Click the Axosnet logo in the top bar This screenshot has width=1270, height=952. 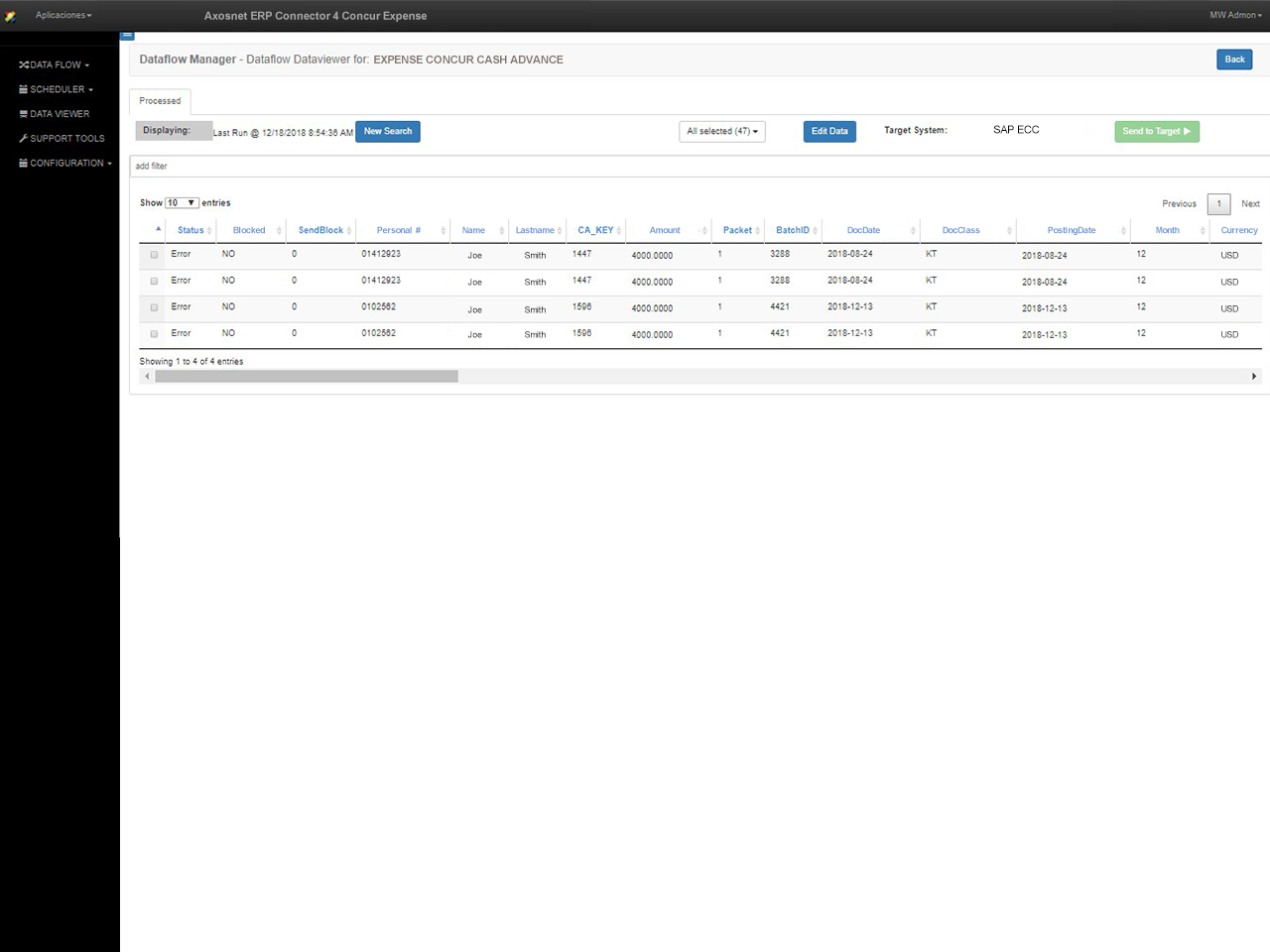point(11,16)
